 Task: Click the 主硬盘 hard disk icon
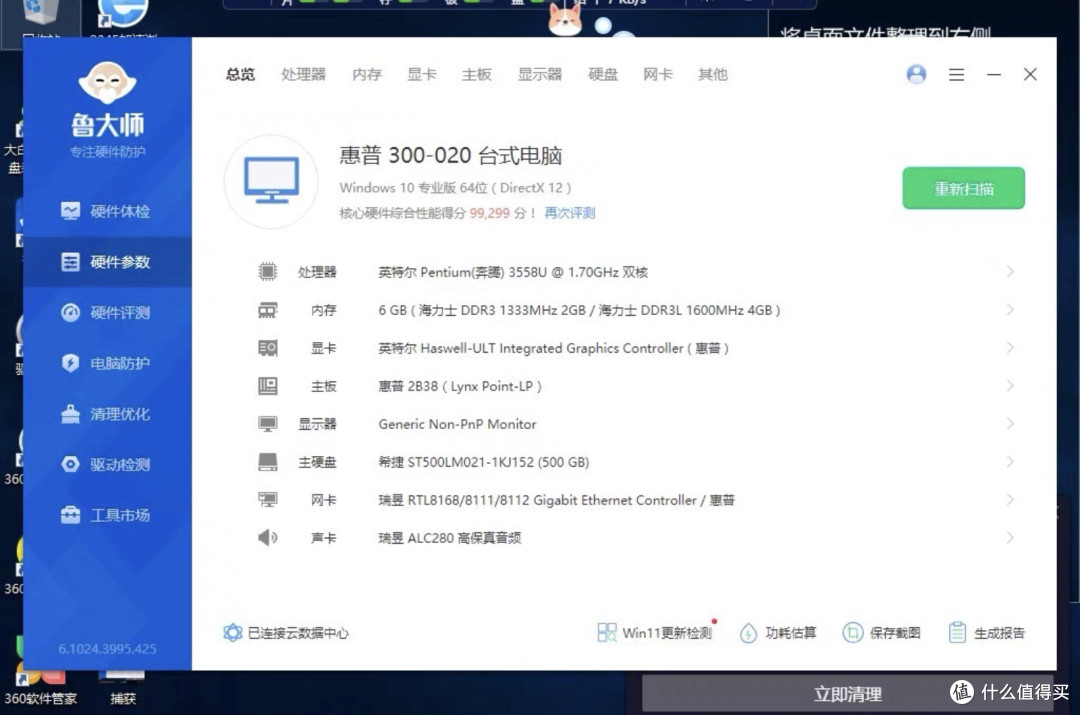click(x=268, y=462)
